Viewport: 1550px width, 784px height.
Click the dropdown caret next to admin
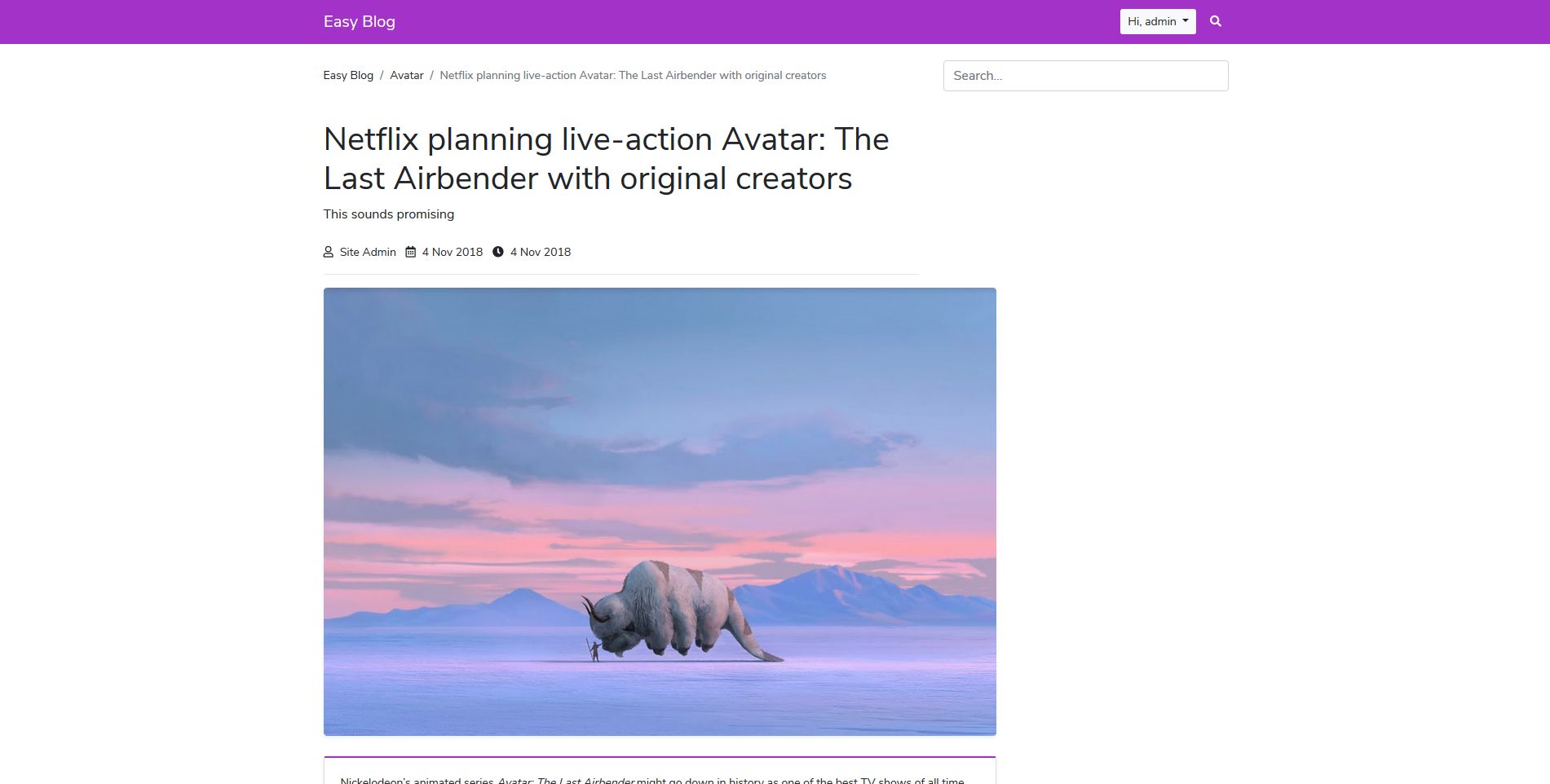1186,21
